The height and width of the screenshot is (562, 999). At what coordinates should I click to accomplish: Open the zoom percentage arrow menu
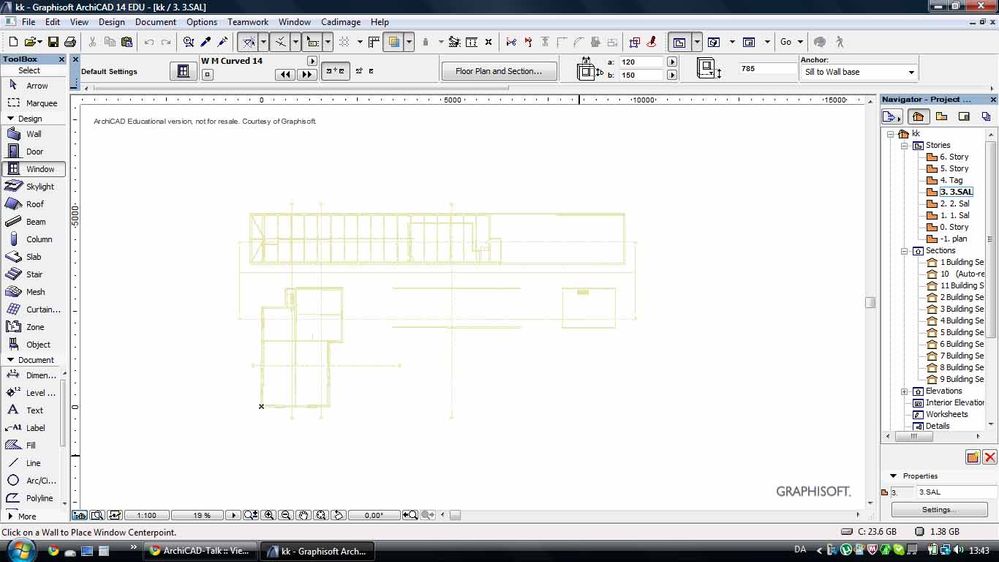[233, 515]
